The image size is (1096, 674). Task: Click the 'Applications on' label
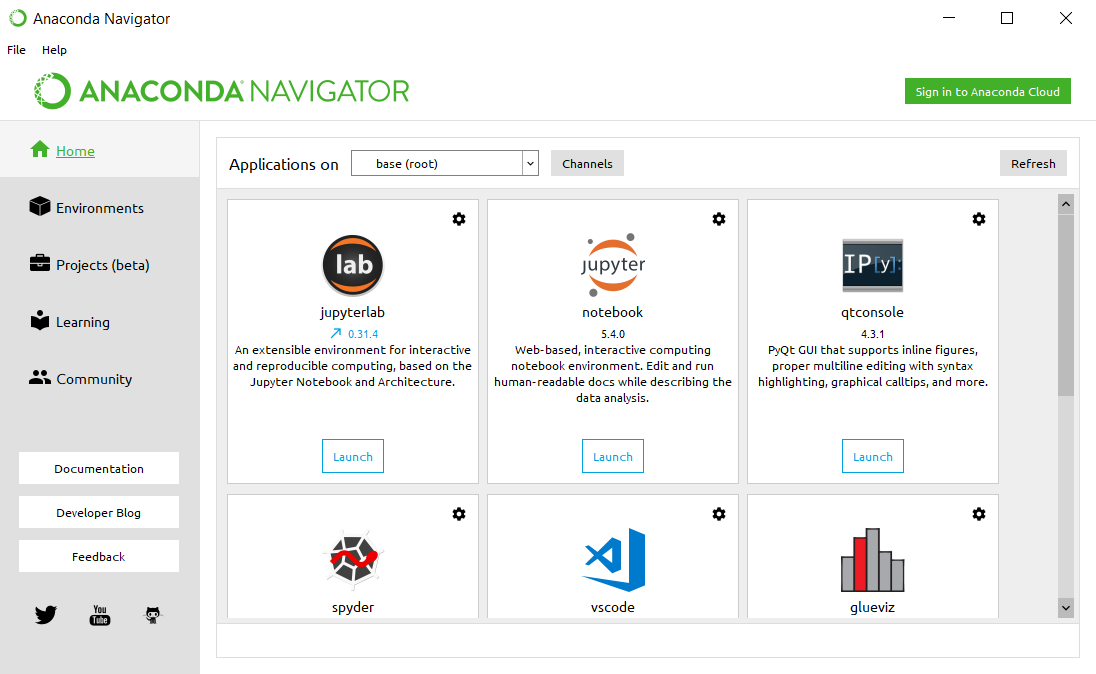pos(284,164)
